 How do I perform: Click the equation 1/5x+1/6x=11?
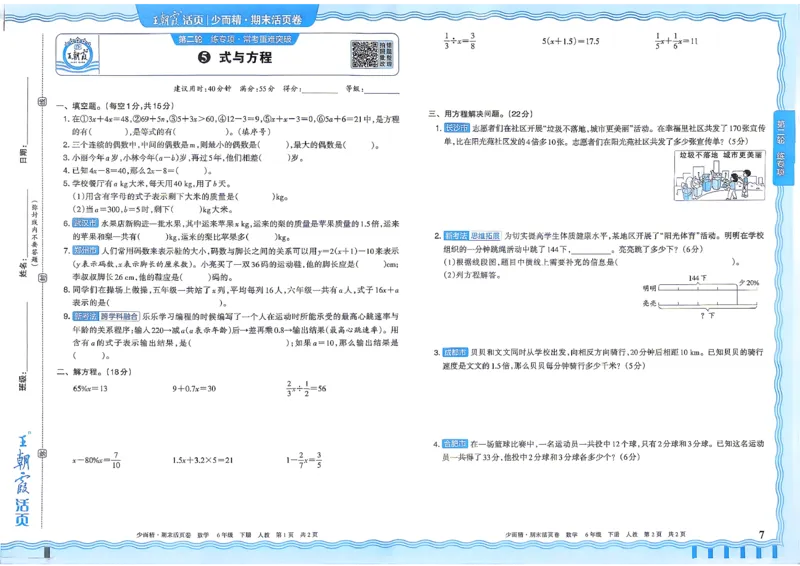coord(677,41)
